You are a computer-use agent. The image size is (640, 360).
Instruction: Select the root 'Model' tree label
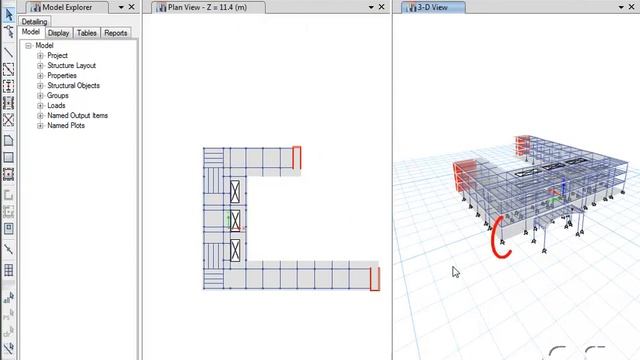tap(44, 46)
